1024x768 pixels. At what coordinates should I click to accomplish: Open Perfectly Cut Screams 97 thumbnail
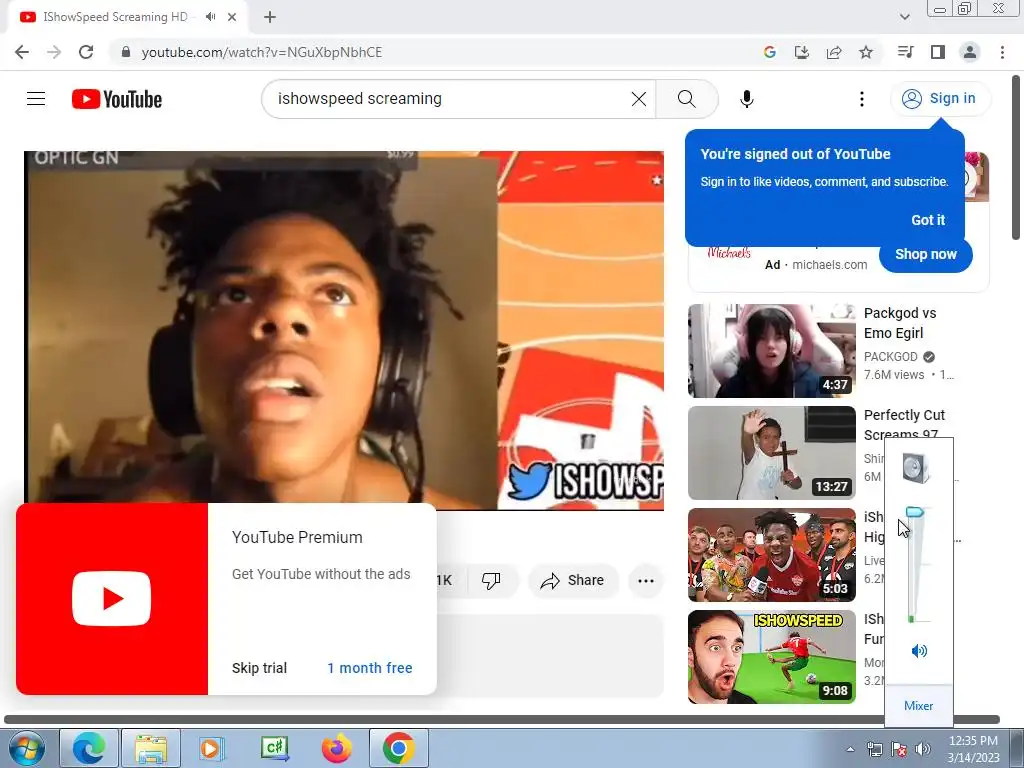click(x=771, y=453)
